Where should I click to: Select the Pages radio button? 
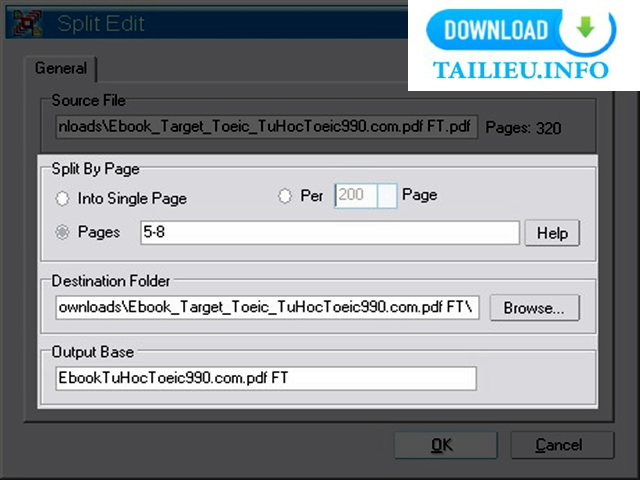(x=62, y=232)
